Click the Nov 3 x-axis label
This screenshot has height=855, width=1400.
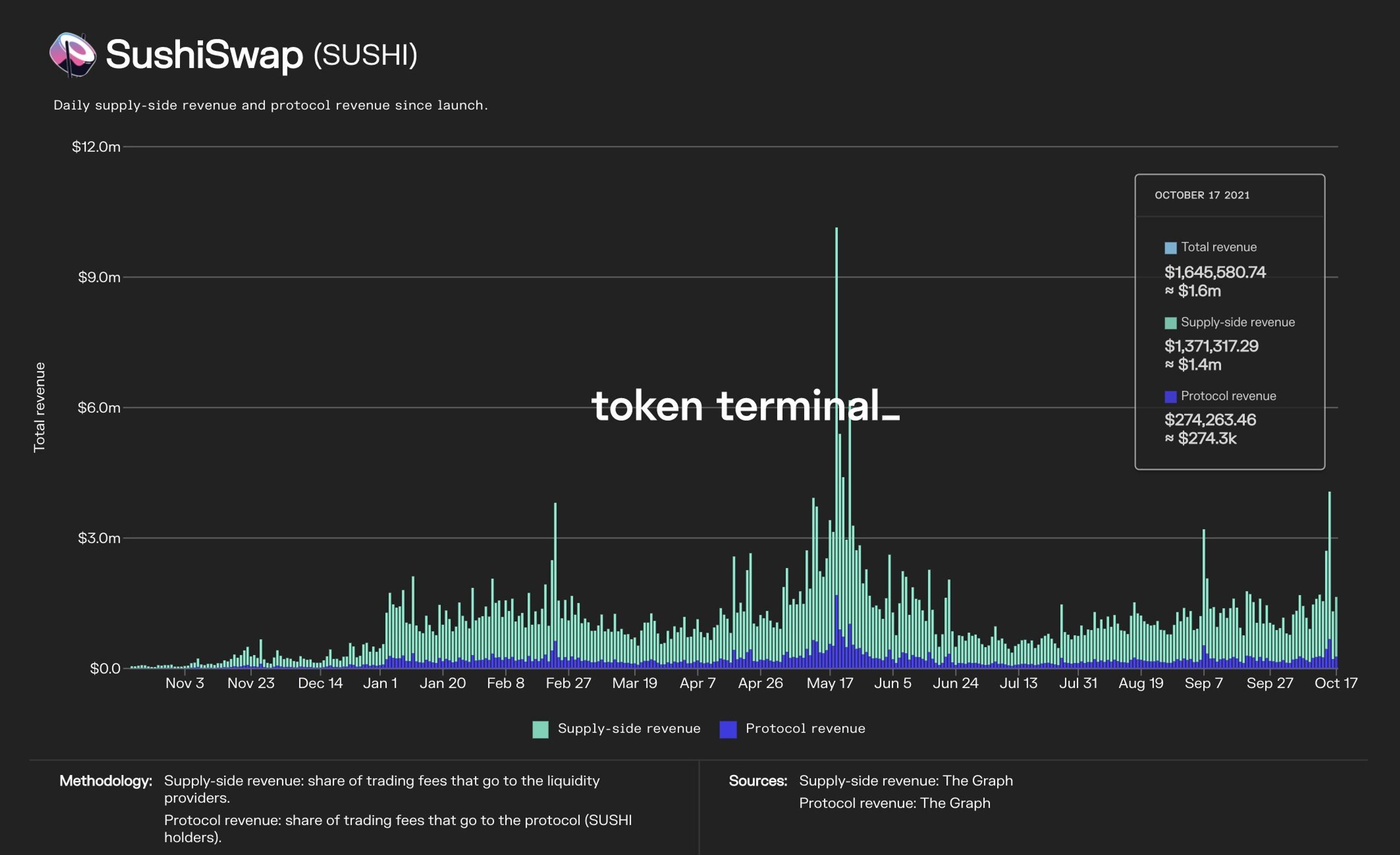[184, 683]
